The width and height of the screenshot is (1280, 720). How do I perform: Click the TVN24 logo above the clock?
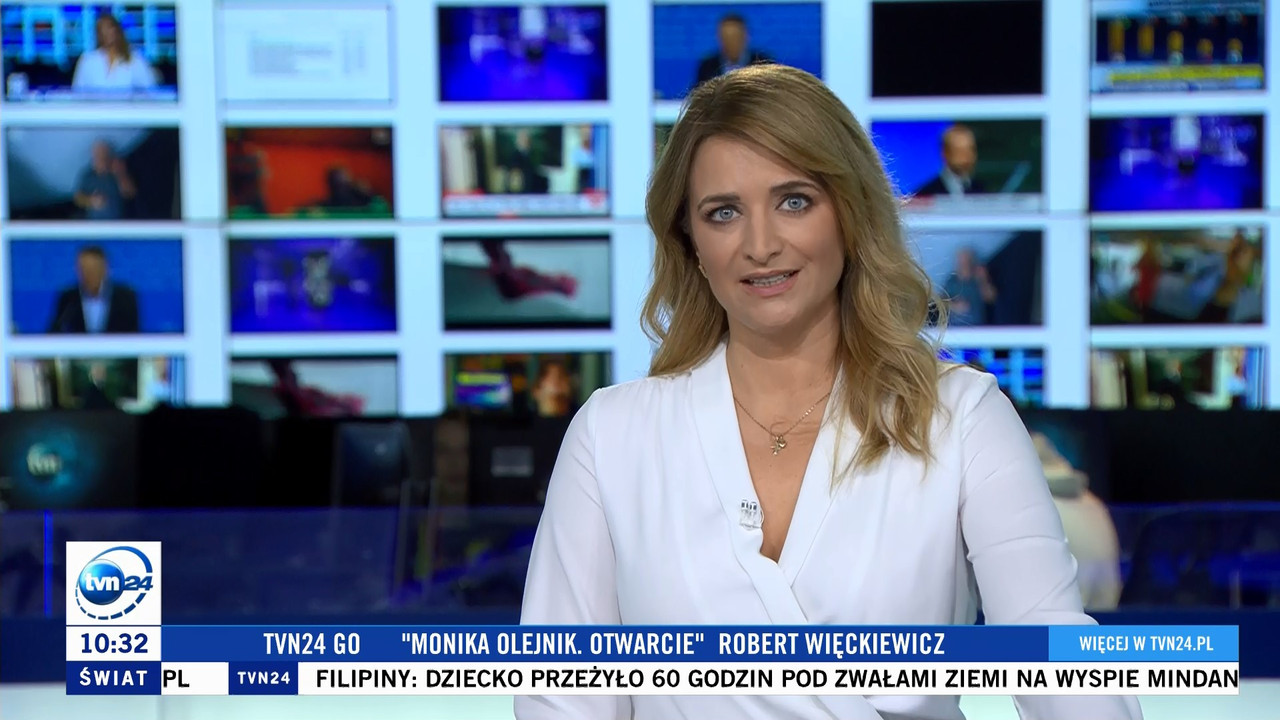114,583
